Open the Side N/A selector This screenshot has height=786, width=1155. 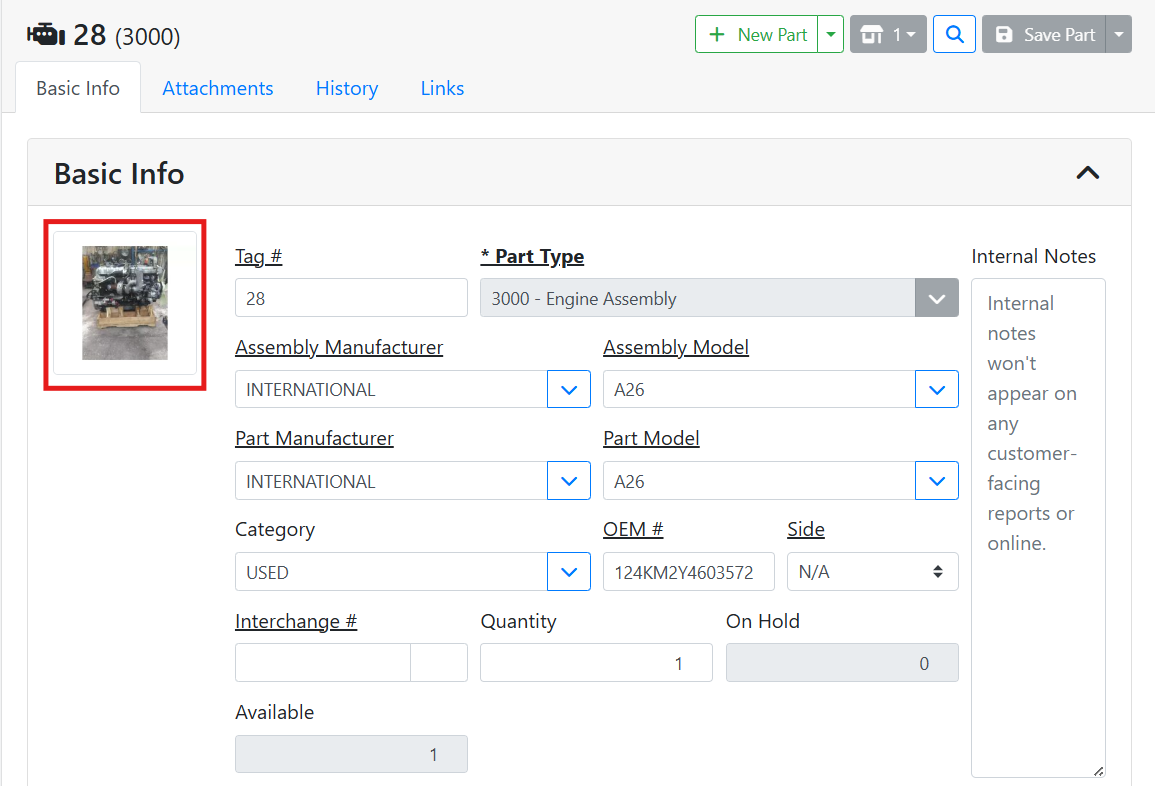point(872,572)
